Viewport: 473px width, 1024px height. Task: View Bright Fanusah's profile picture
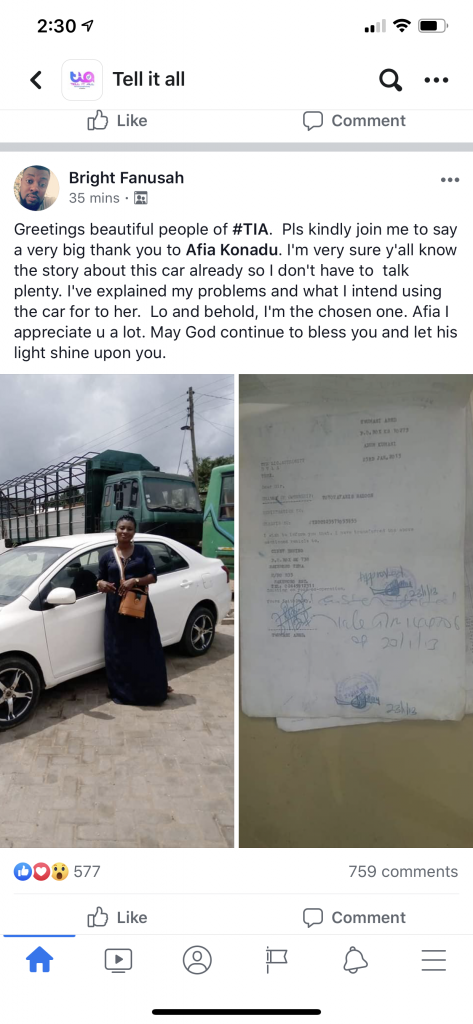click(x=37, y=188)
